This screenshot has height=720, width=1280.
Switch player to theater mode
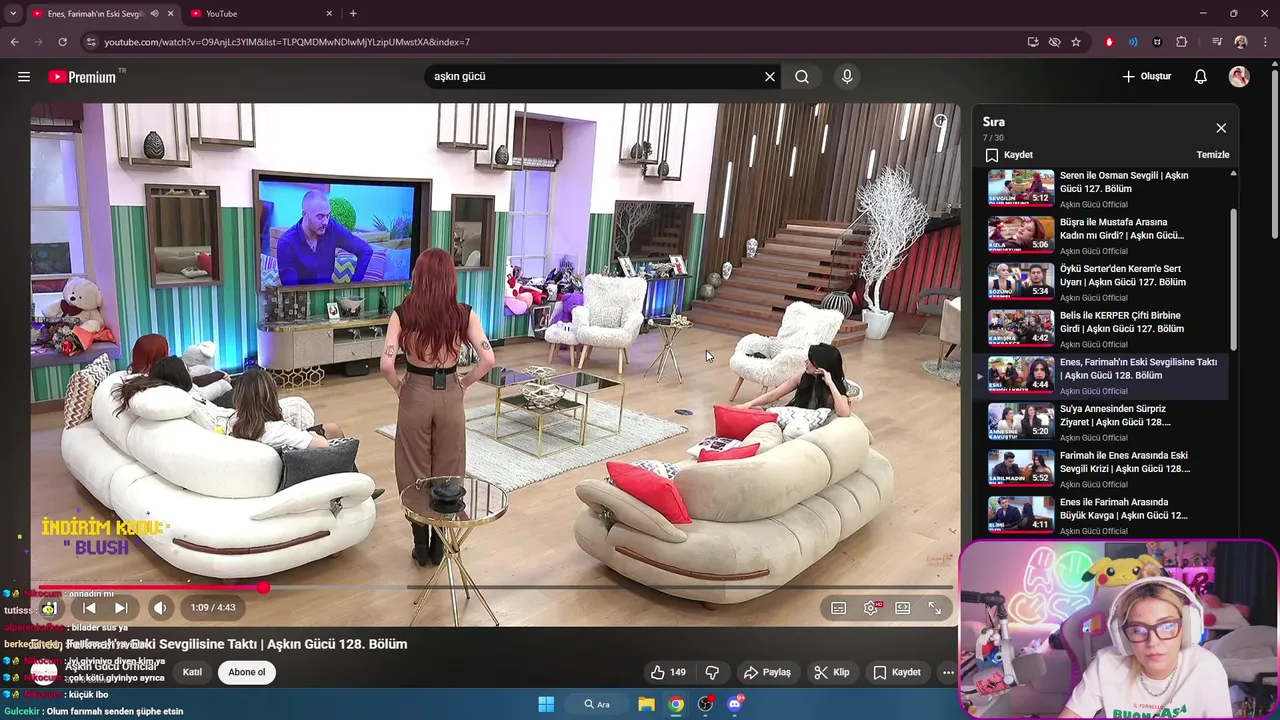click(x=903, y=607)
